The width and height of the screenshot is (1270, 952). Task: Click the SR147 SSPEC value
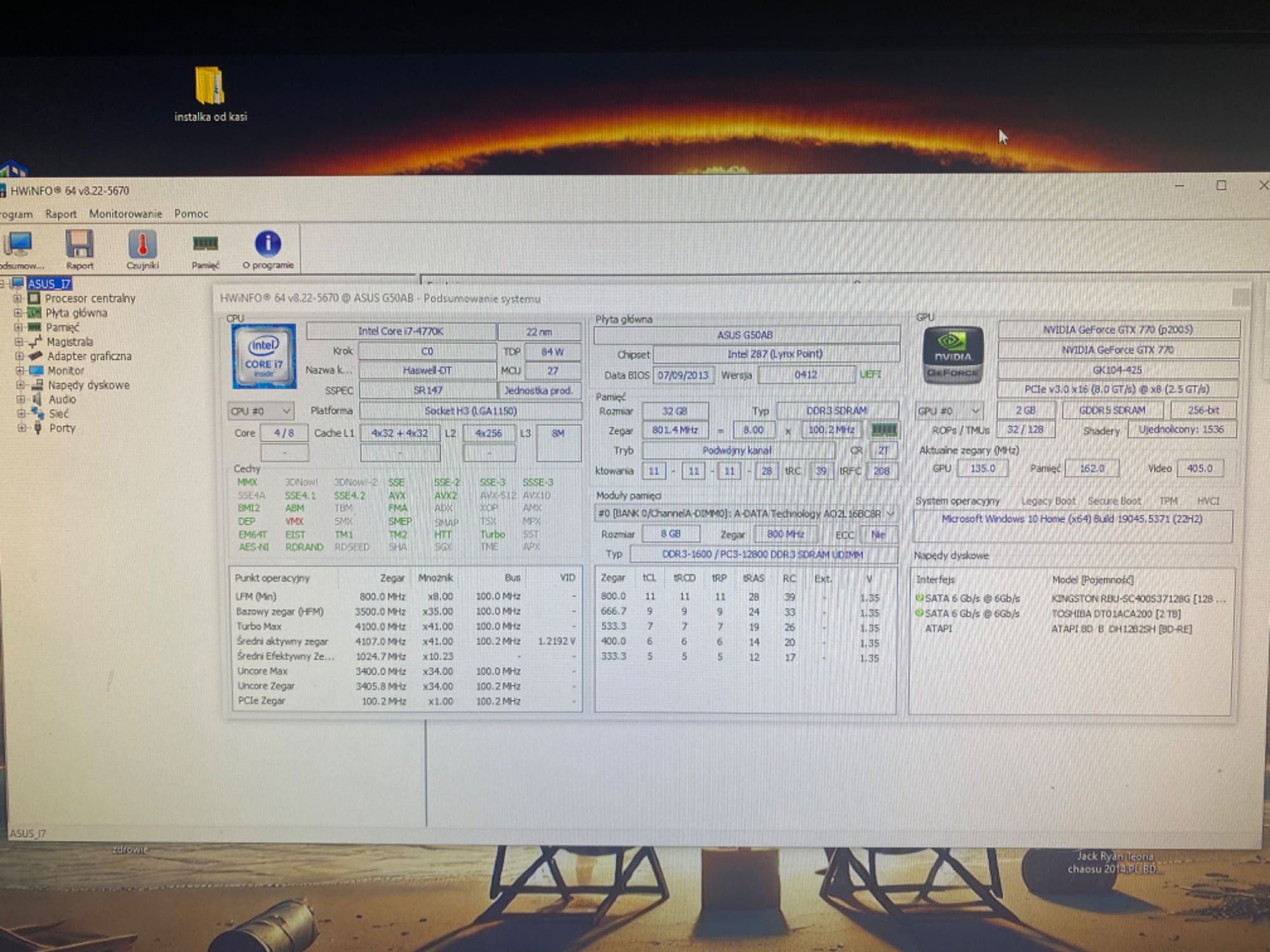[x=427, y=390]
